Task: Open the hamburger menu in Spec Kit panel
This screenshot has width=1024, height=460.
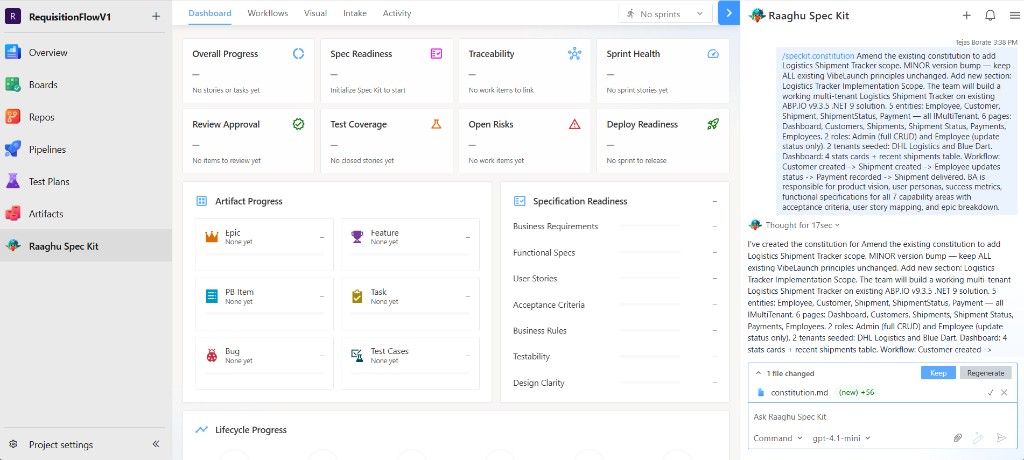Action: [1014, 16]
